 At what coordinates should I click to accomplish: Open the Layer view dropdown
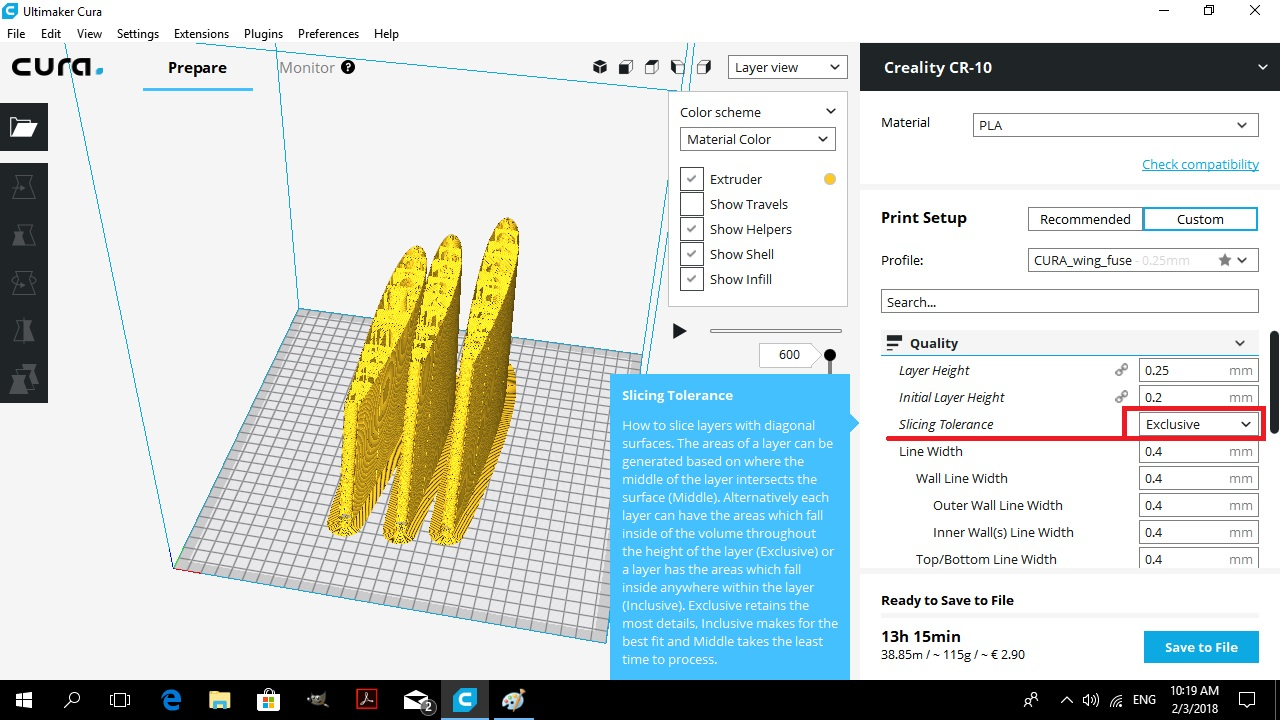(787, 67)
